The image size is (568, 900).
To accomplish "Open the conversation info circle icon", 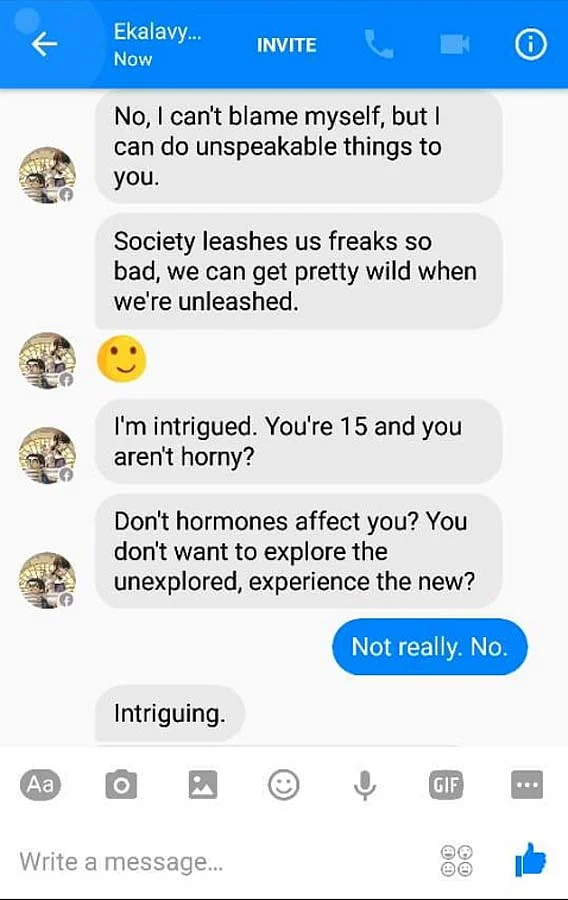I will click(530, 45).
